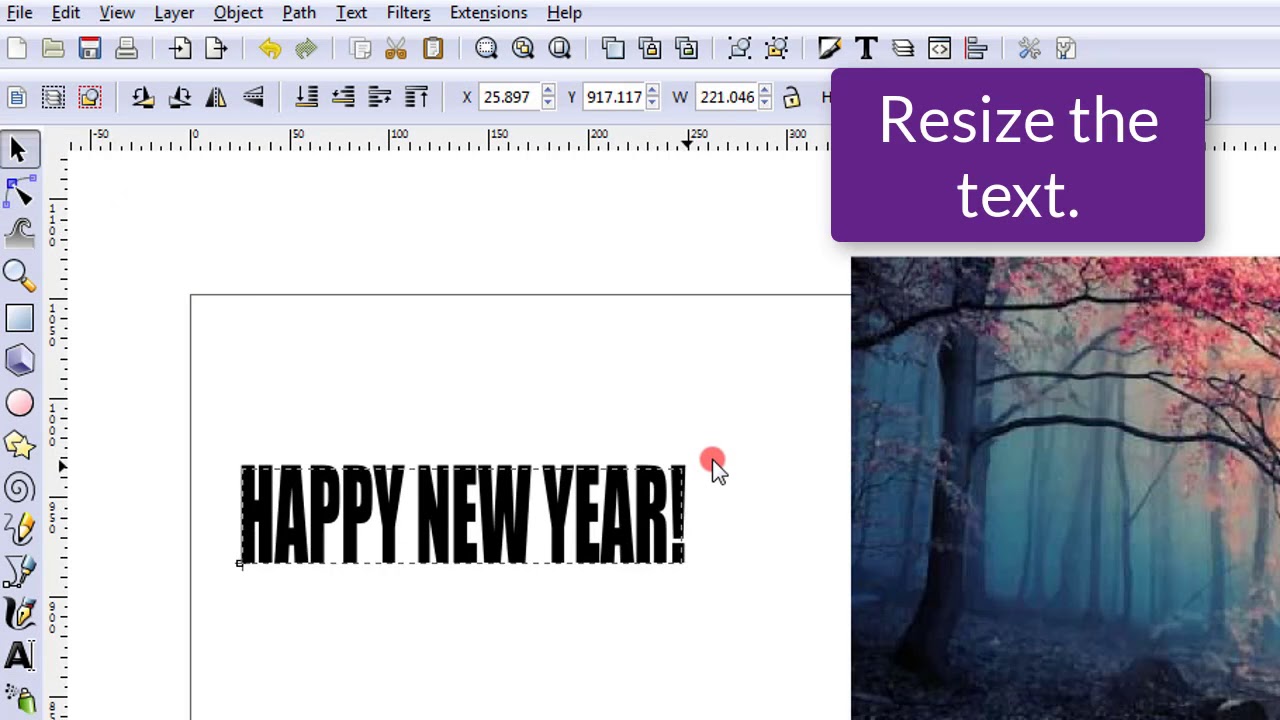1280x720 pixels.
Task: Click the W width field
Action: [x=727, y=97]
